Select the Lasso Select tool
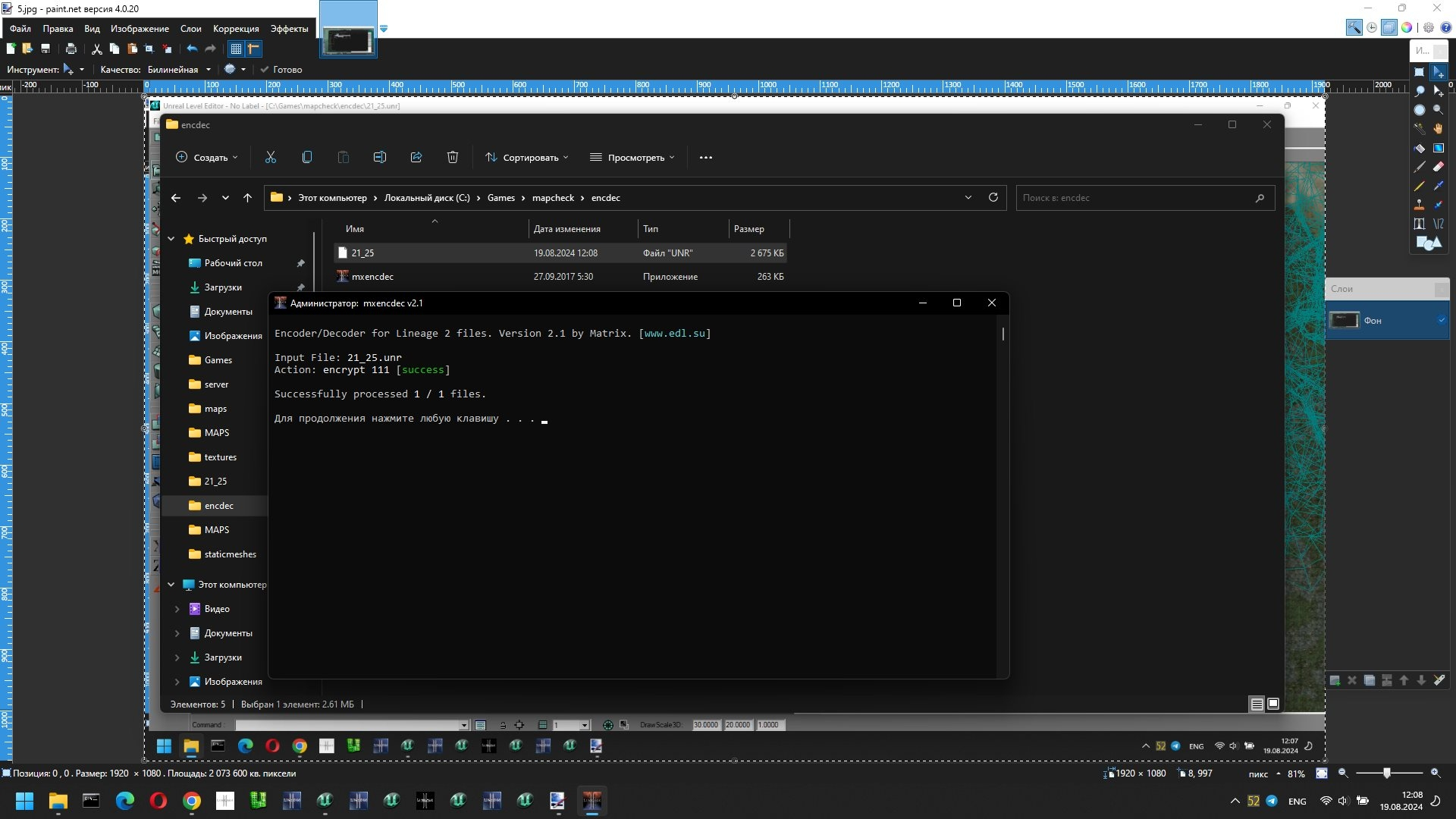The width and height of the screenshot is (1456, 819). tap(1420, 91)
